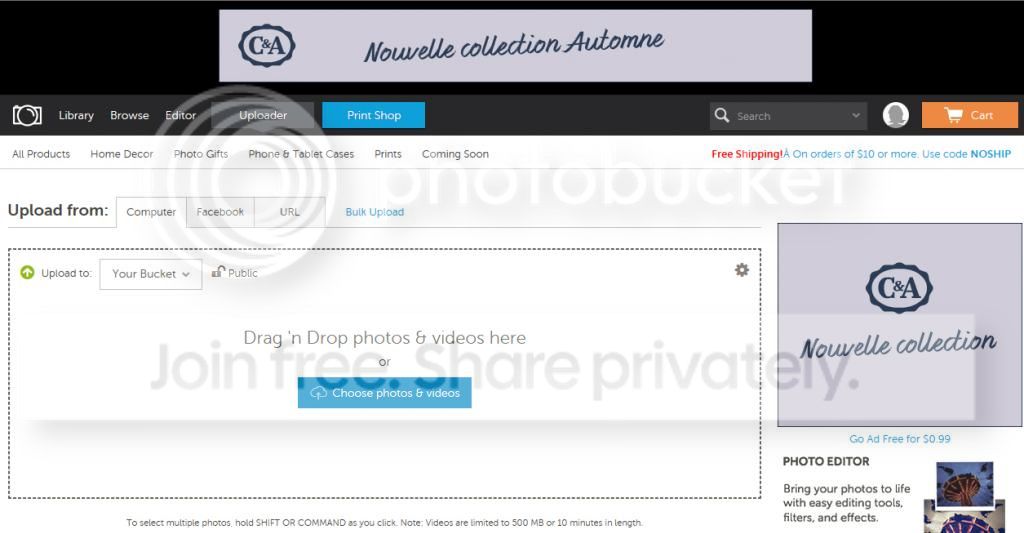Select the Computer upload tab
The image size is (1024, 533).
click(x=151, y=212)
